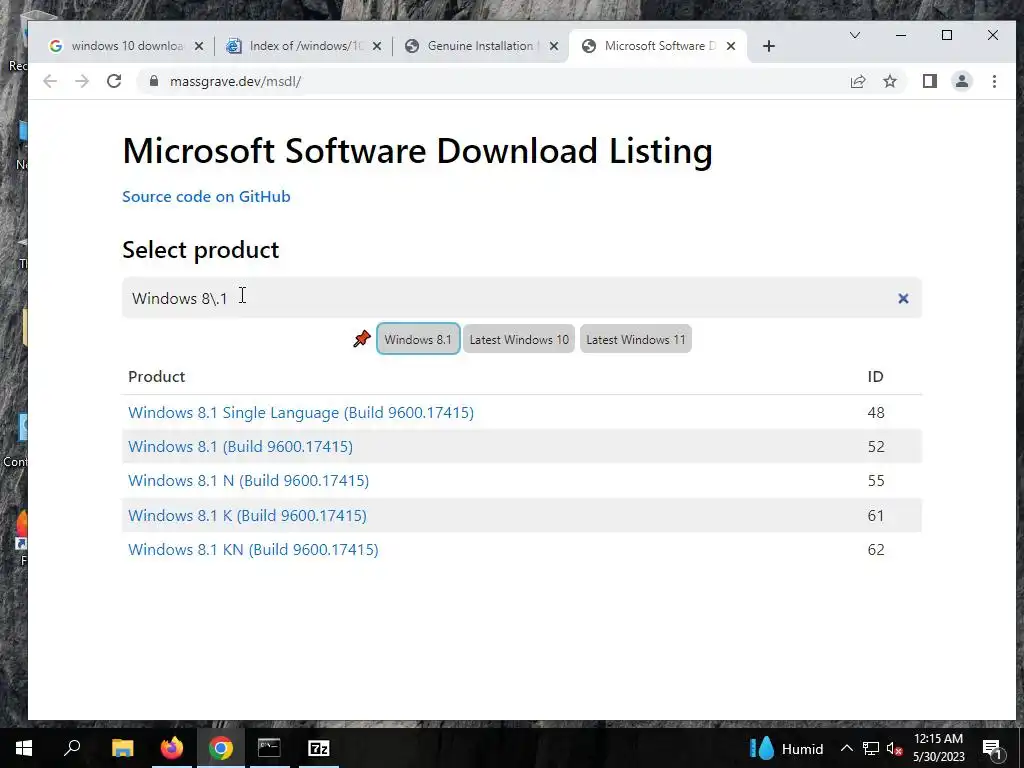The height and width of the screenshot is (768, 1024).
Task: Close the 'windows 10 download' tab
Action: (199, 46)
